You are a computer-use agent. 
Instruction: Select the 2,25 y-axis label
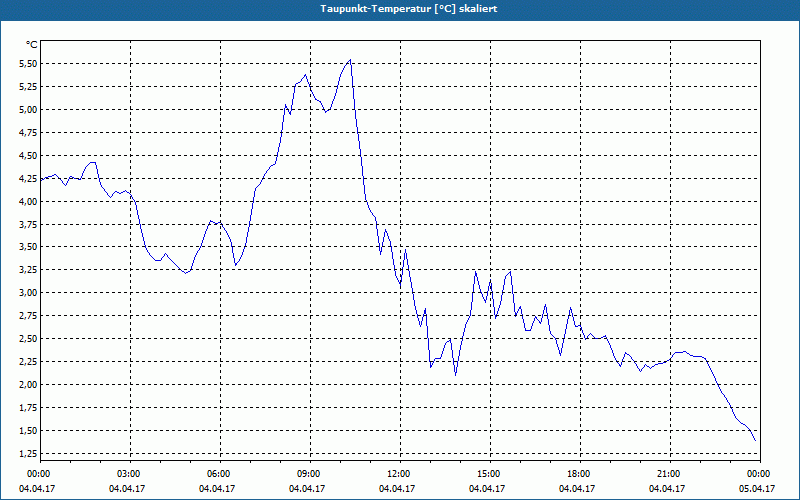click(x=28, y=362)
